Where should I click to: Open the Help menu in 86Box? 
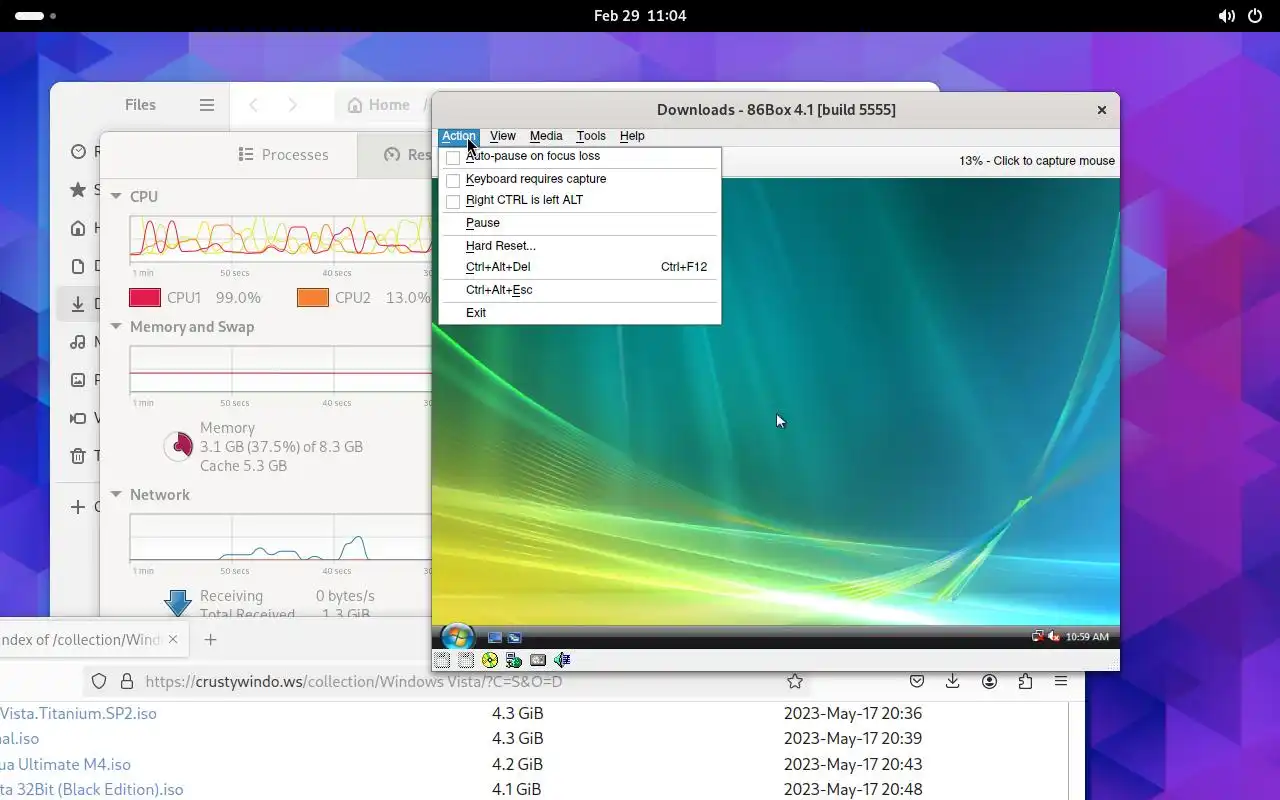click(x=632, y=136)
